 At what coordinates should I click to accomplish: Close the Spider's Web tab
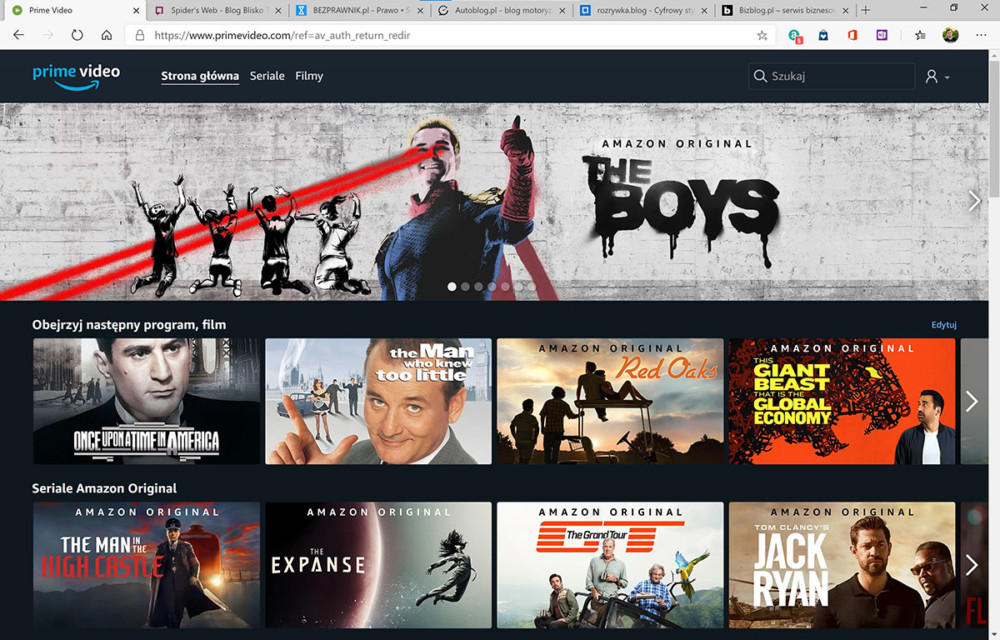point(278,11)
